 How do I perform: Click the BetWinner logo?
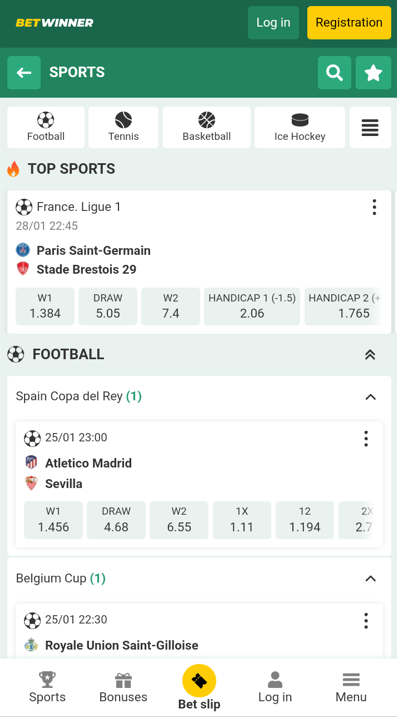click(54, 23)
